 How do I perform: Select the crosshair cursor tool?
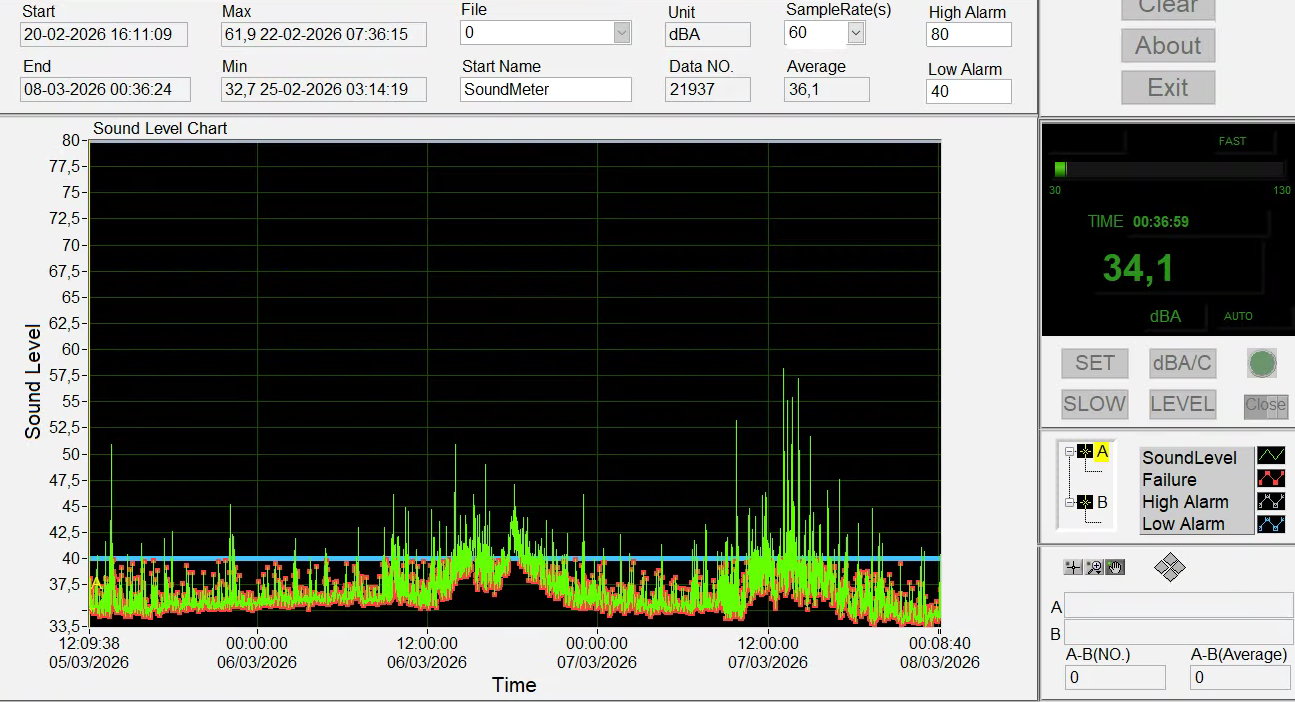click(1073, 567)
